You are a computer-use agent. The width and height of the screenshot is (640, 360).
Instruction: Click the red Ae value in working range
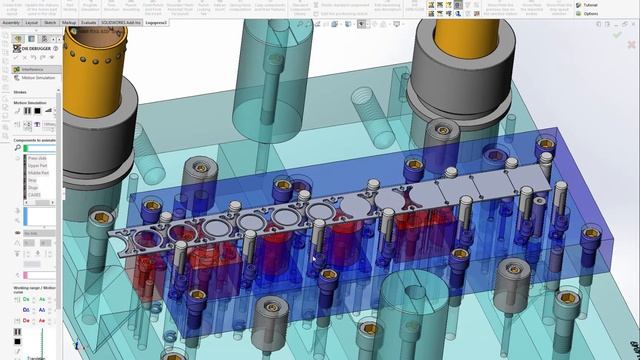[42, 320]
